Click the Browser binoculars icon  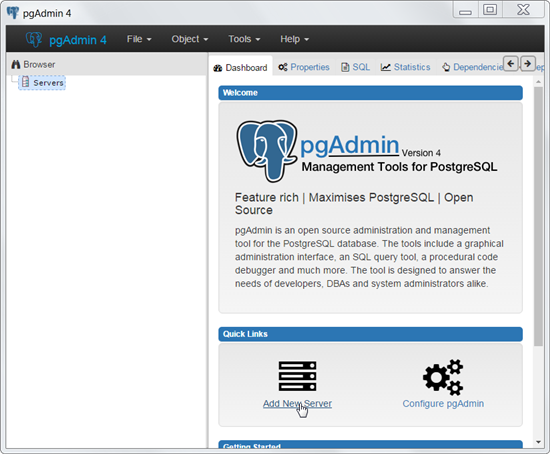point(16,65)
